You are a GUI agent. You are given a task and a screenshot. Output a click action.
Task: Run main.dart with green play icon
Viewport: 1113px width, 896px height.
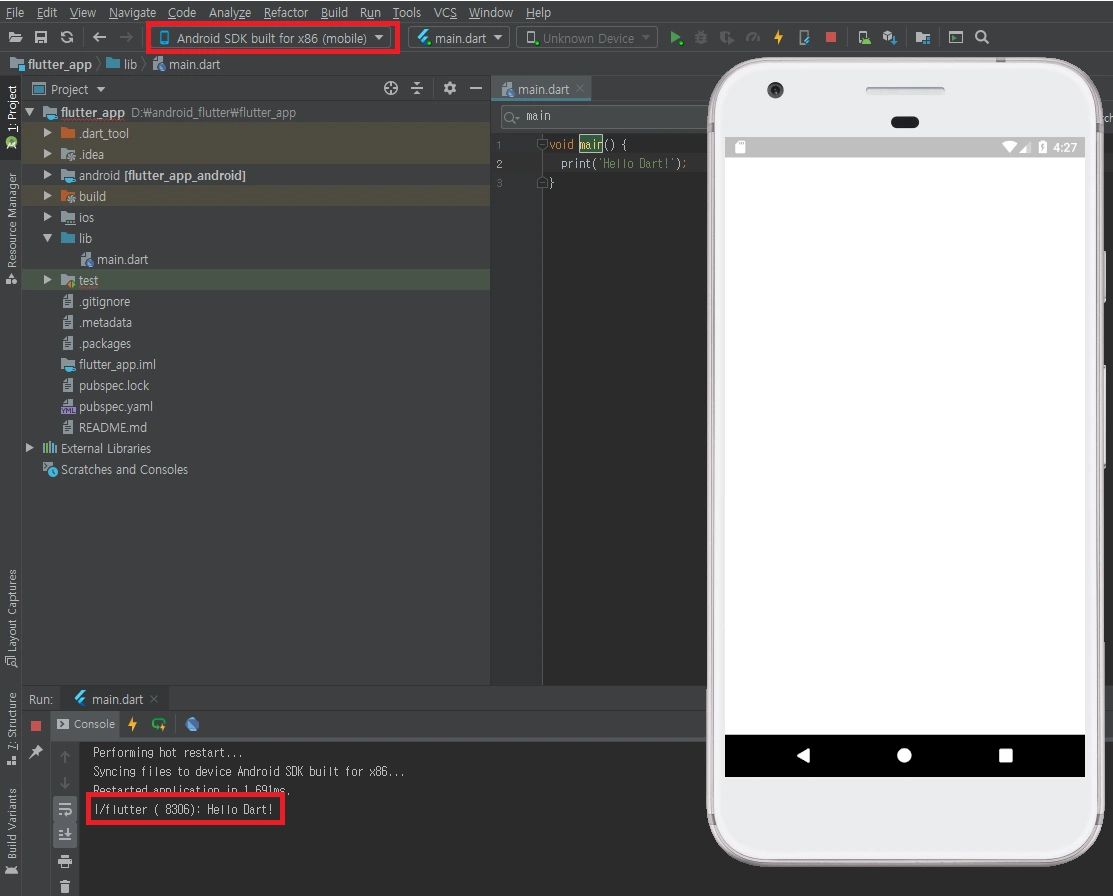[x=676, y=38]
